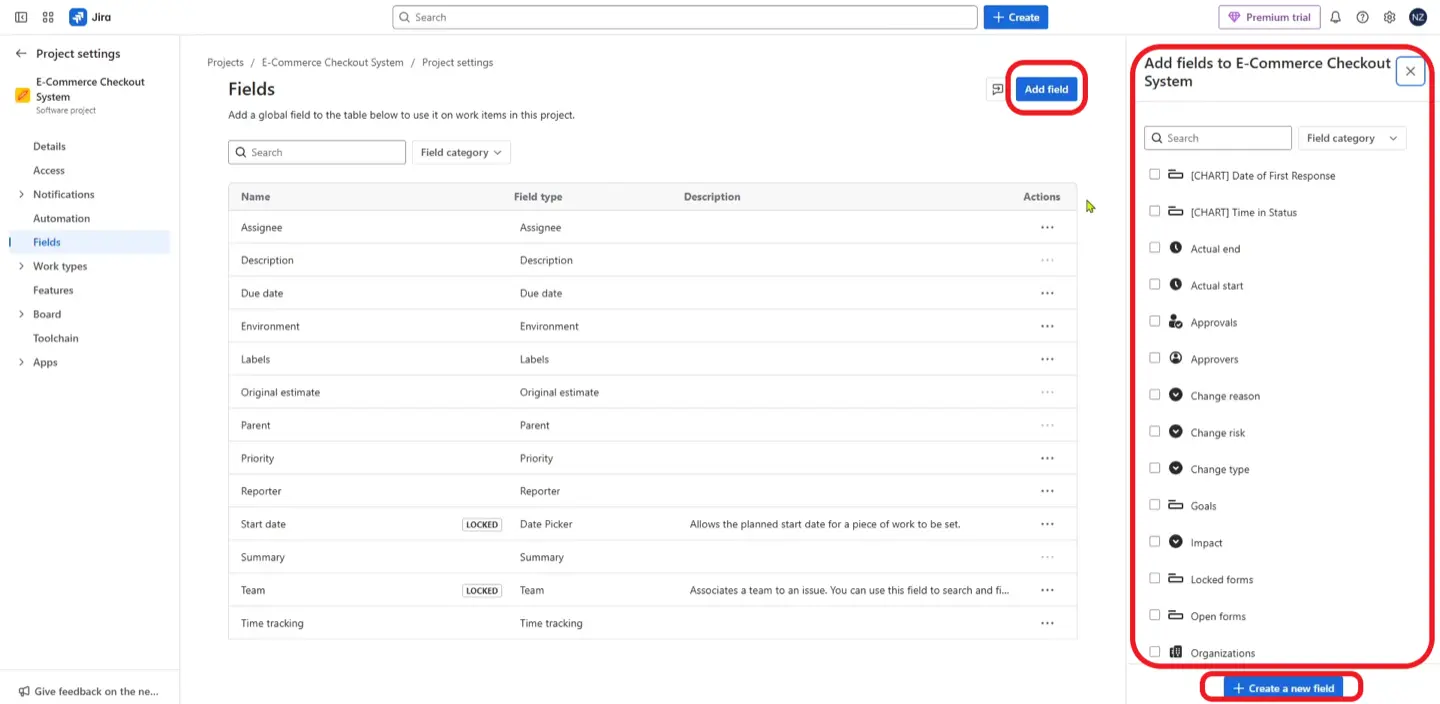Tick the Actual end checkbox
The image size is (1440, 704).
pyautogui.click(x=1154, y=247)
